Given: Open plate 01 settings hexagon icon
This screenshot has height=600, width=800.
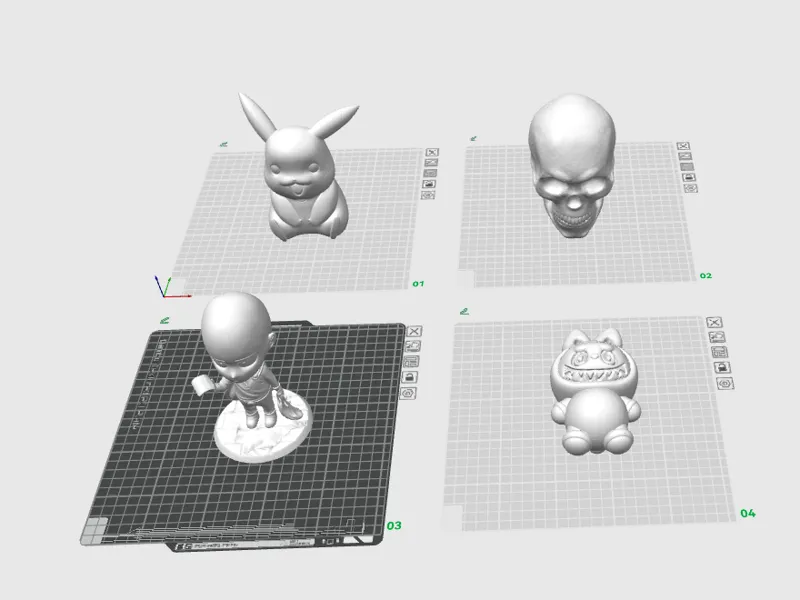Looking at the screenshot, I should click(428, 195).
